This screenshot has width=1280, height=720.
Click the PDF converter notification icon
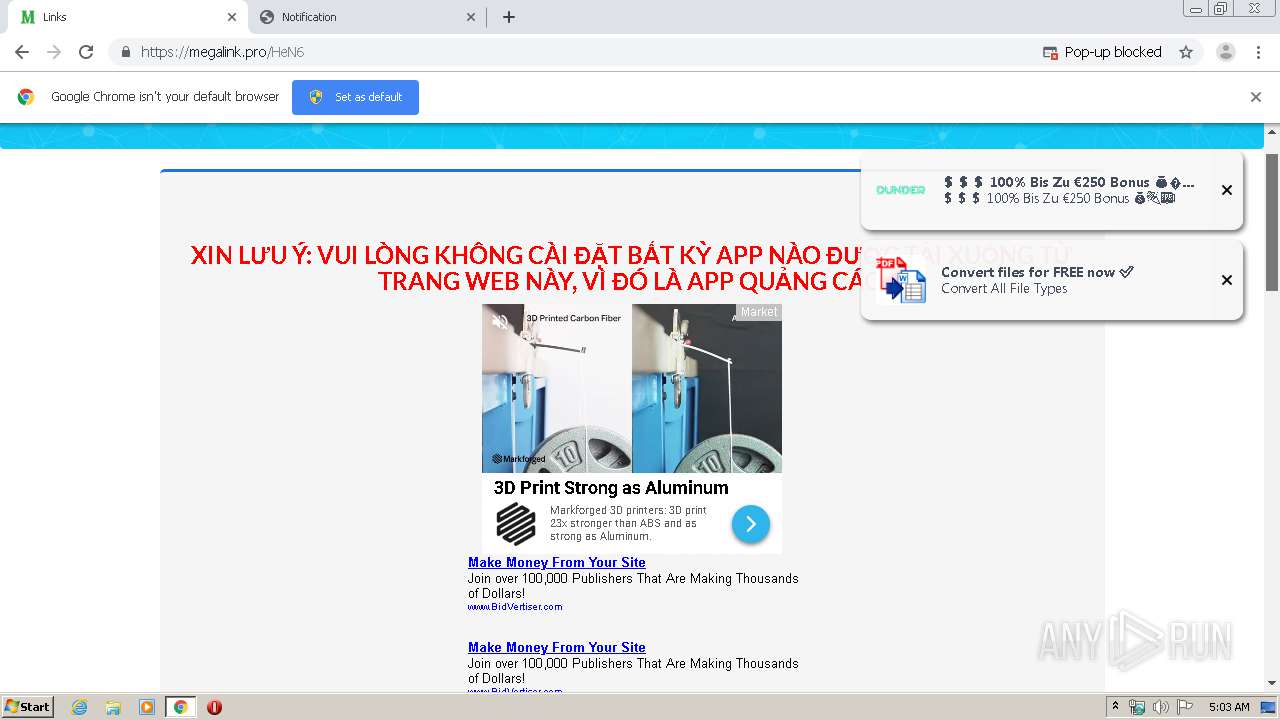pyautogui.click(x=901, y=280)
